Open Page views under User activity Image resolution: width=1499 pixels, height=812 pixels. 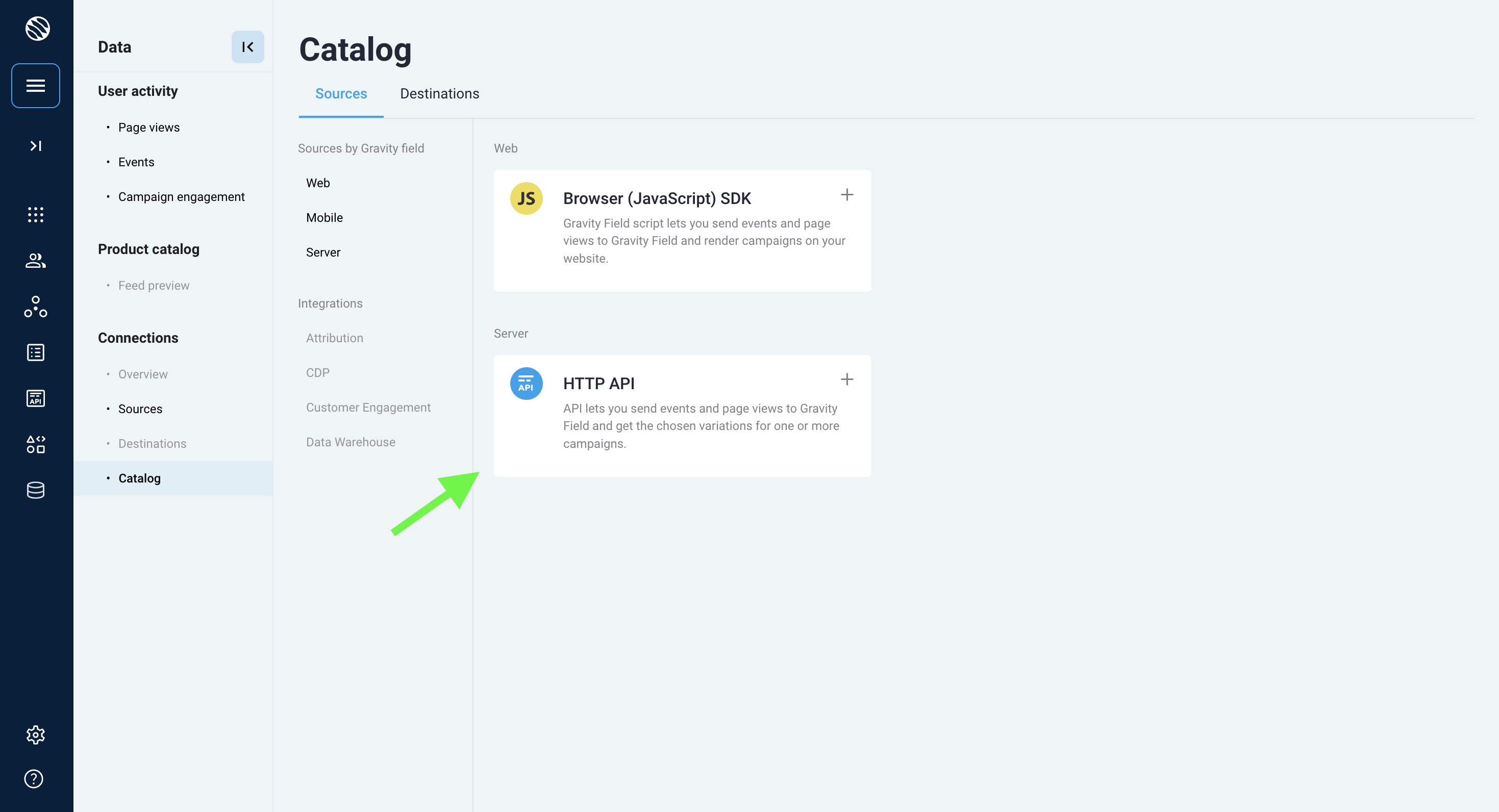click(x=148, y=128)
